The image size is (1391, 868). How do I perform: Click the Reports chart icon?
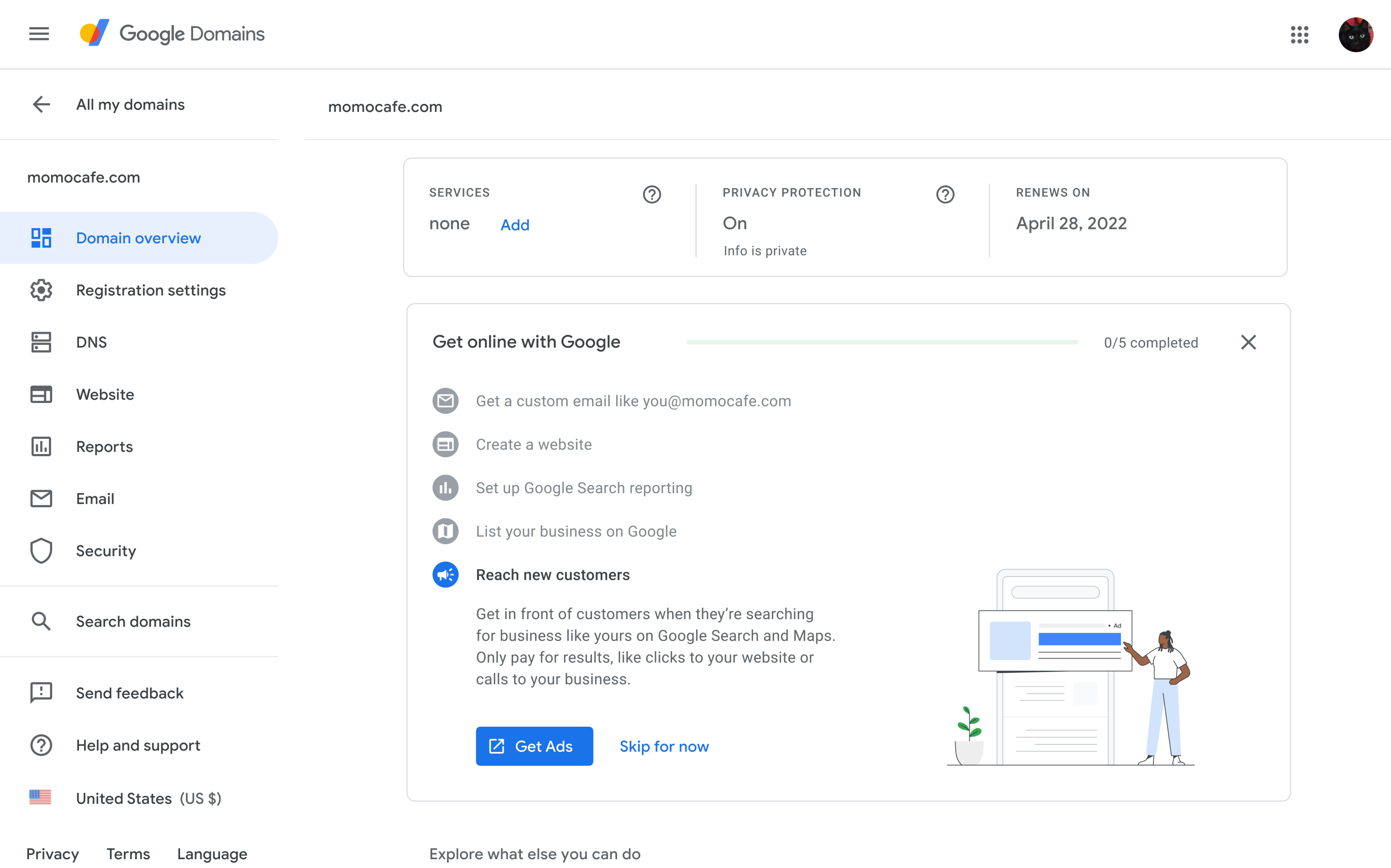41,447
